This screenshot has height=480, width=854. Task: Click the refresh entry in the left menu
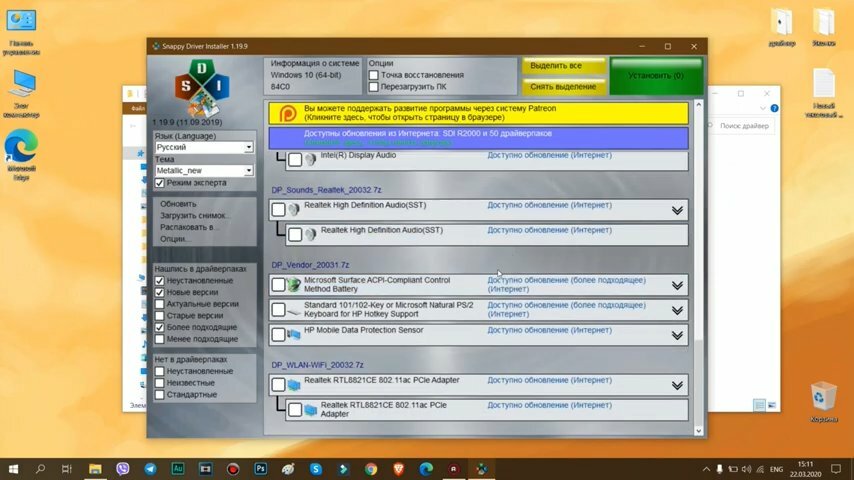pos(178,204)
